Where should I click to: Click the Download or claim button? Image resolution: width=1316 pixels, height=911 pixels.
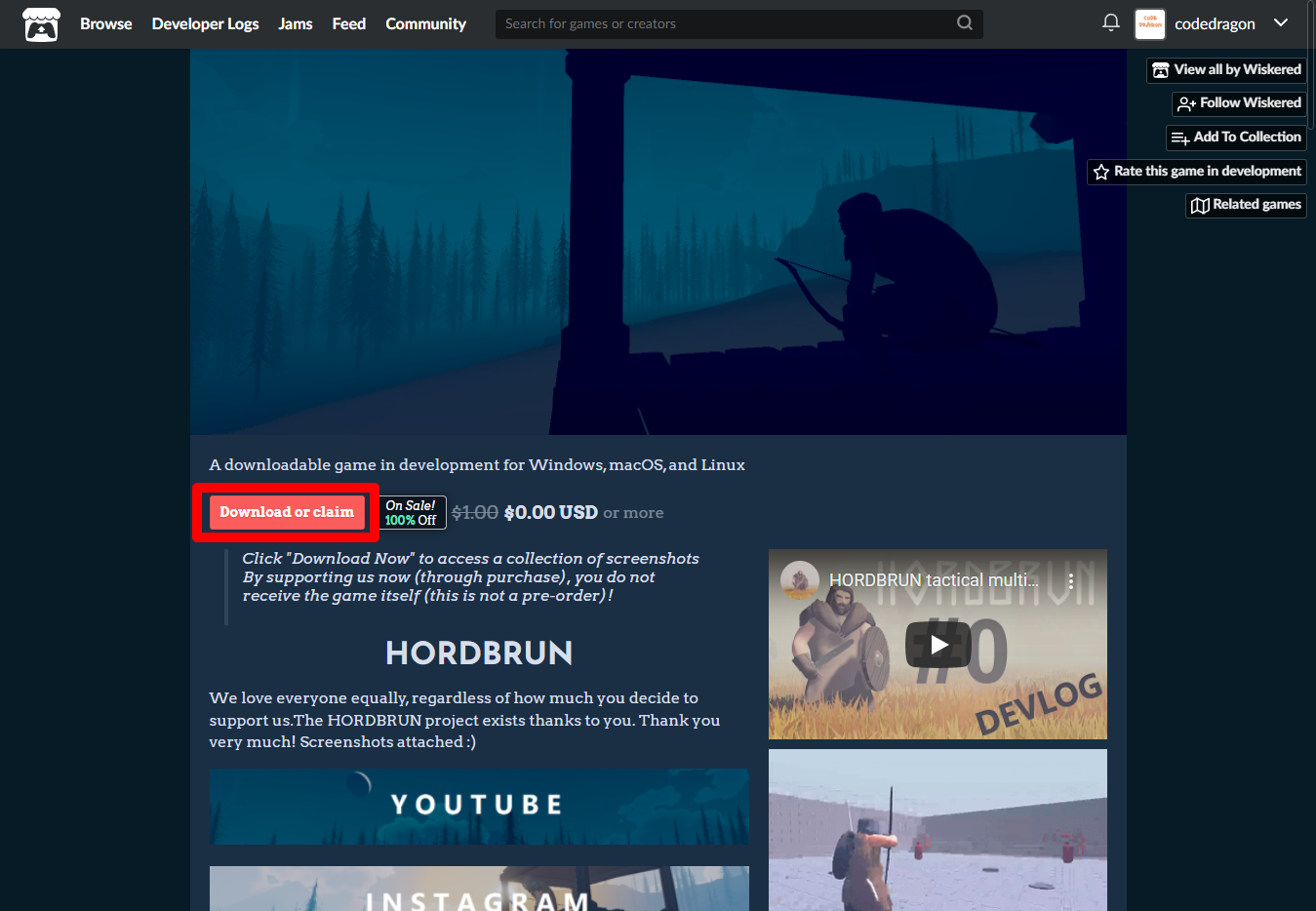click(287, 512)
